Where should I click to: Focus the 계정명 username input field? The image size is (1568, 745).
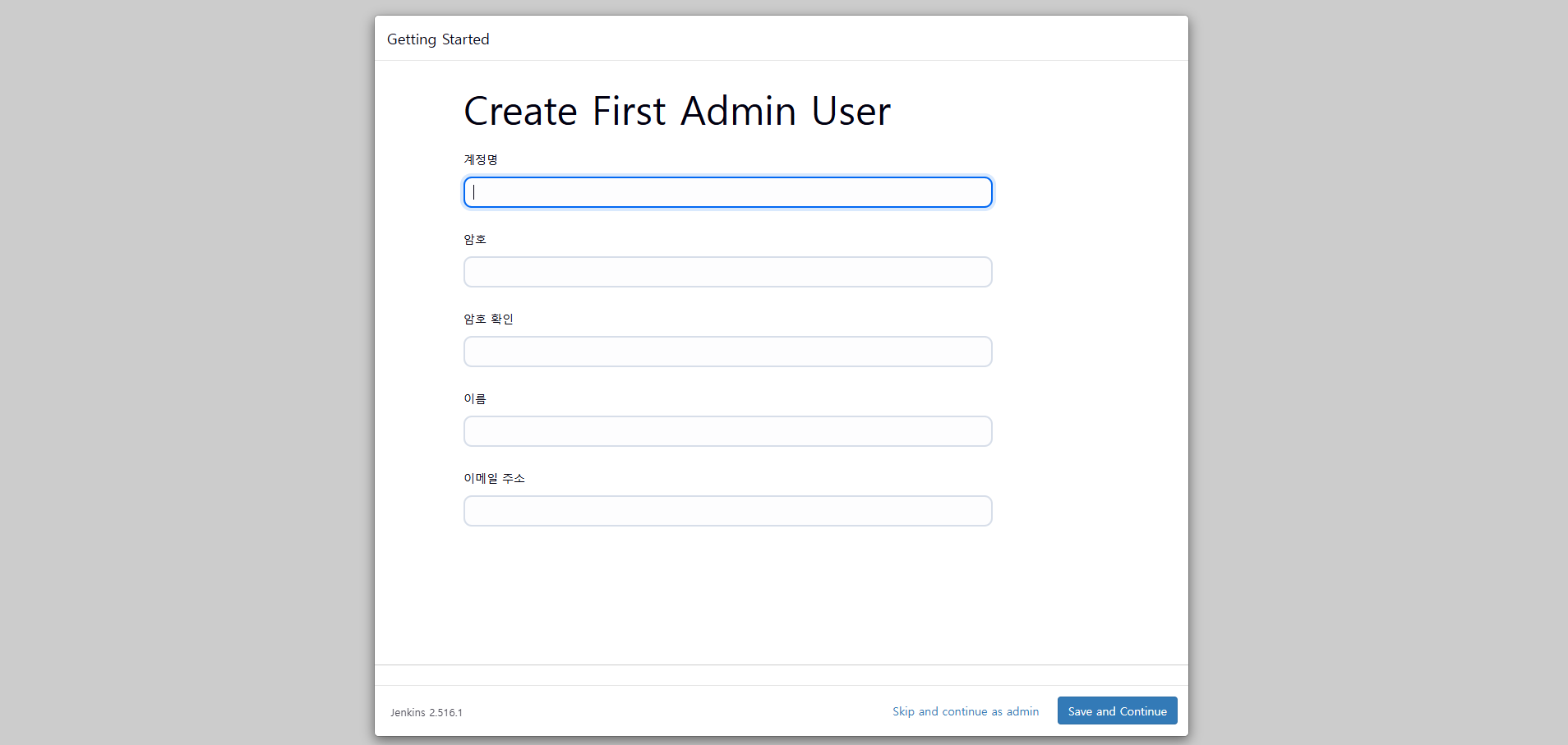pyautogui.click(x=727, y=192)
